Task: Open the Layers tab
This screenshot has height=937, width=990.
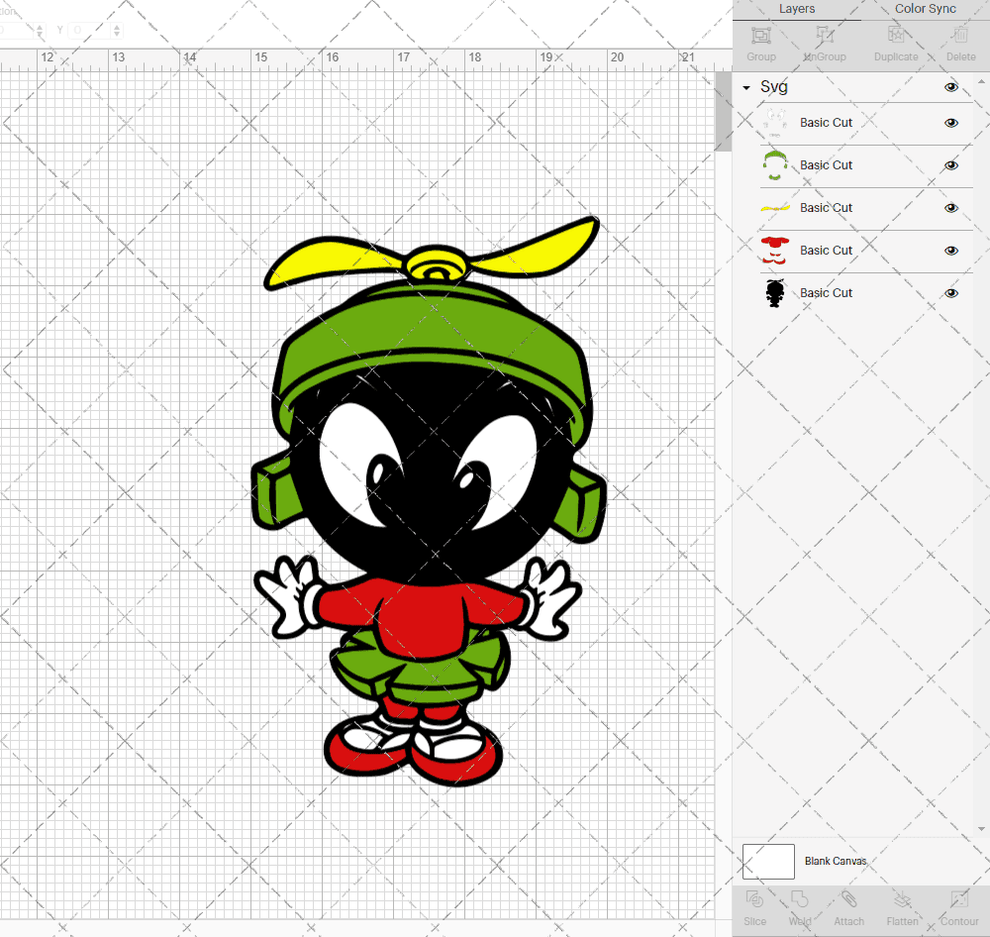Action: [797, 9]
